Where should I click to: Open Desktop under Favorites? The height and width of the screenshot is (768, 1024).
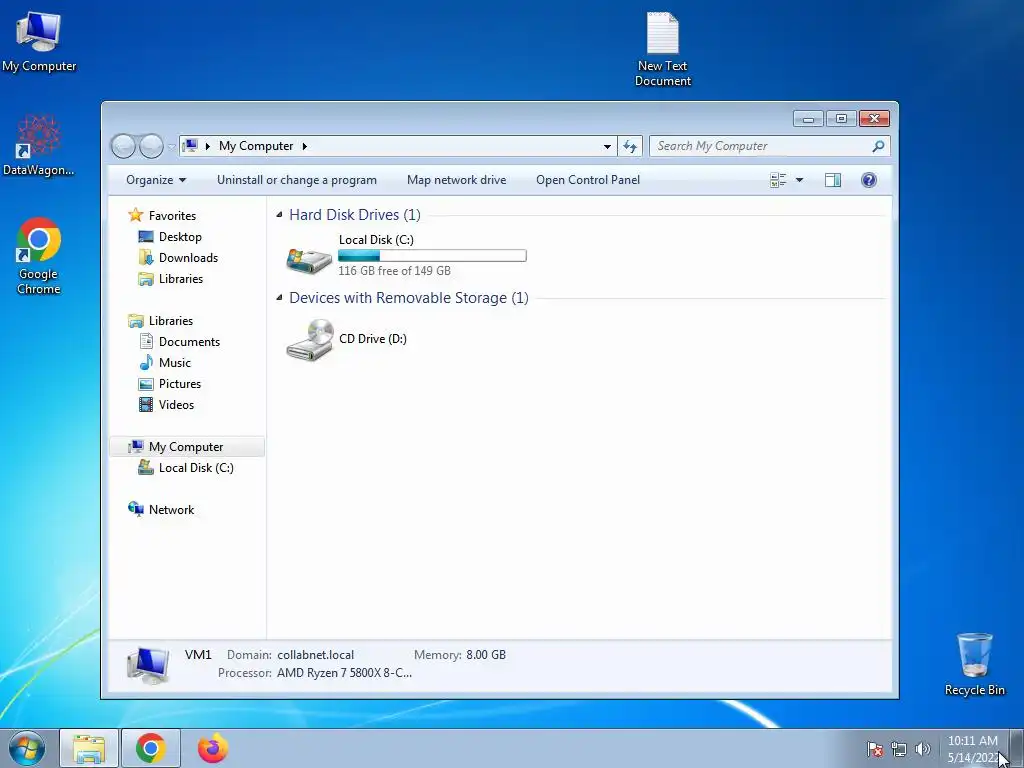click(x=180, y=236)
